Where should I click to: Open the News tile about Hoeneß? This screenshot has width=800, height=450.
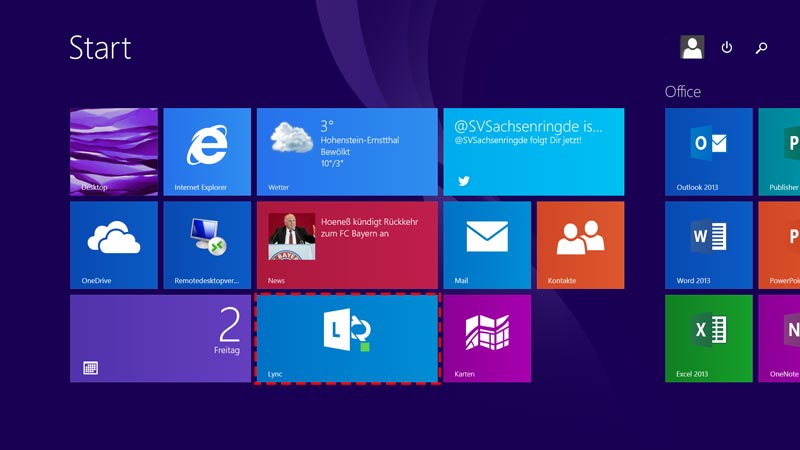[x=347, y=245]
